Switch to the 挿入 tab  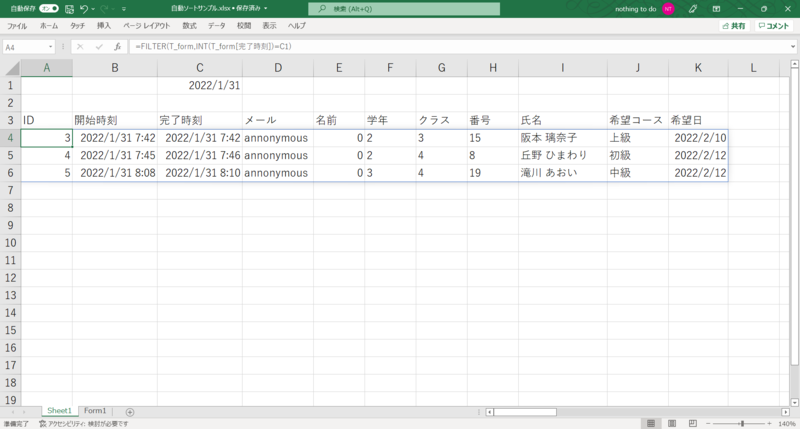pyautogui.click(x=104, y=26)
